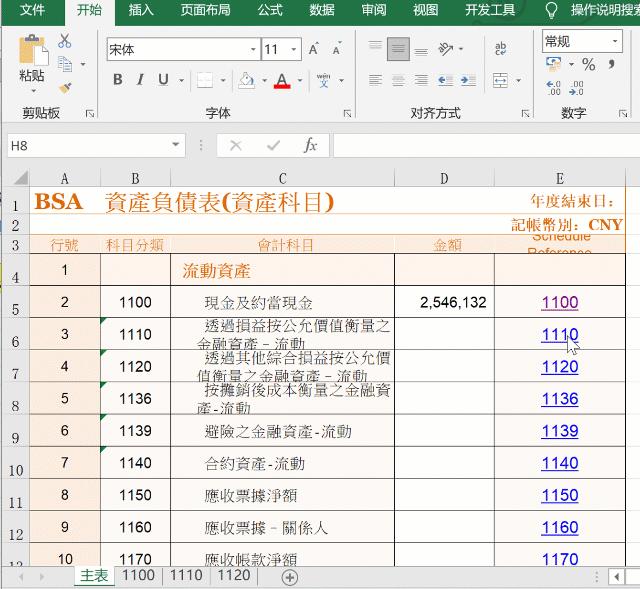Toggle Bold formatting
Screen dimensions: 640x589
coord(118,80)
